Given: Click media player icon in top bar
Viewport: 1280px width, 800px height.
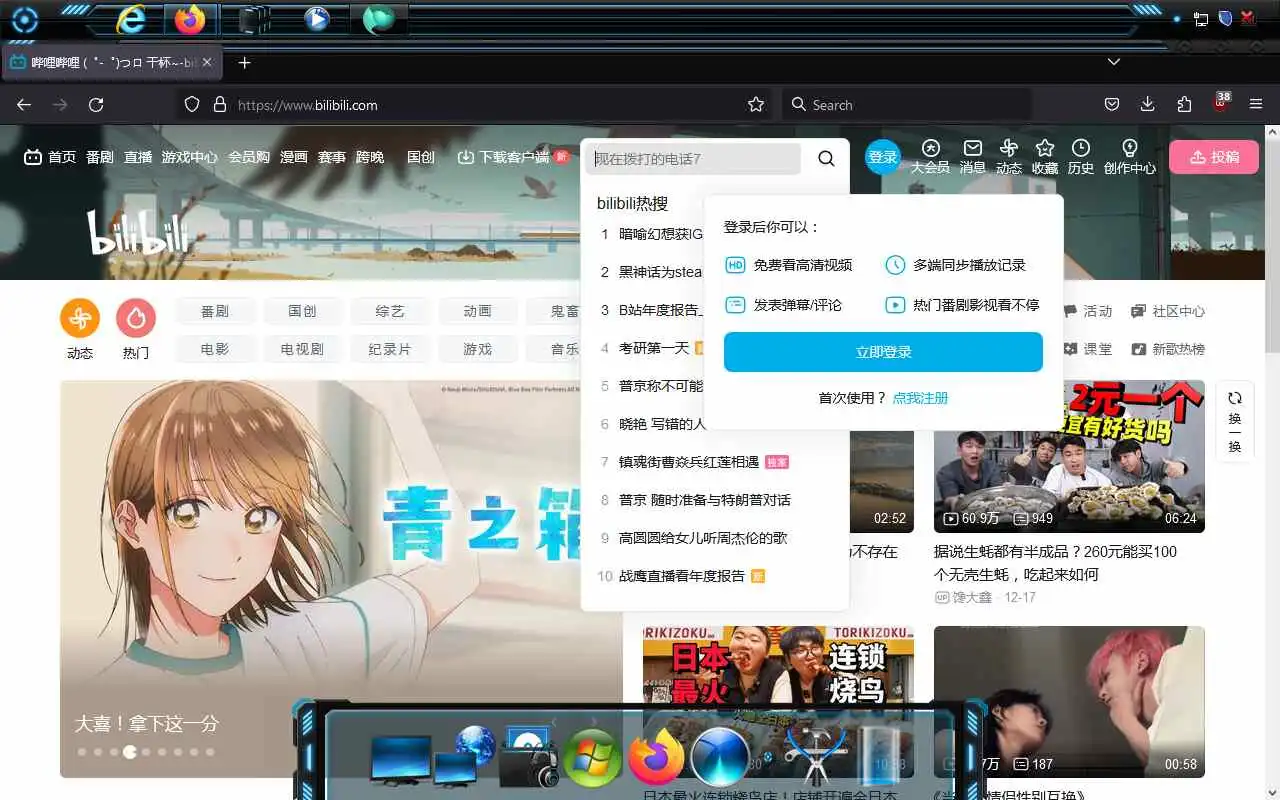Looking at the screenshot, I should click(317, 19).
